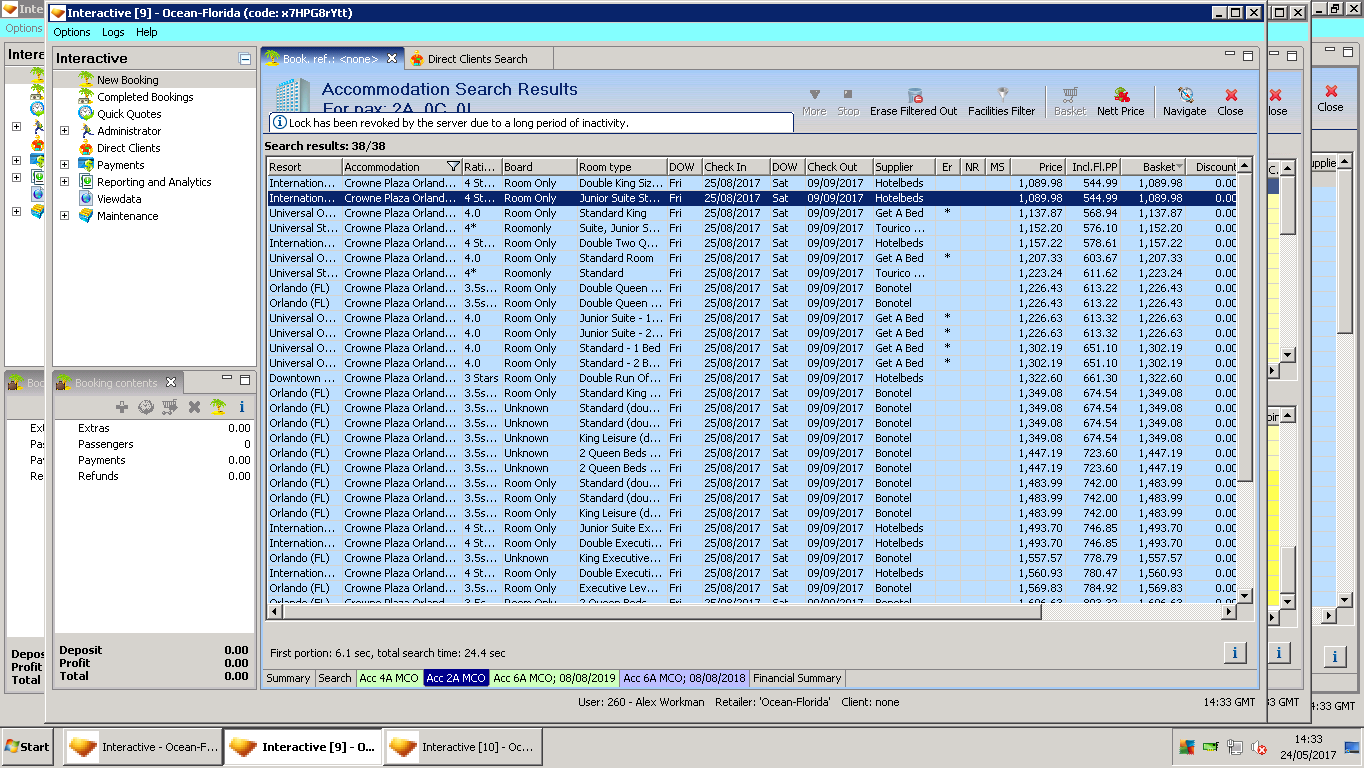Open Quick Quotes from the navigation tree
This screenshot has width=1364, height=768.
click(128, 114)
